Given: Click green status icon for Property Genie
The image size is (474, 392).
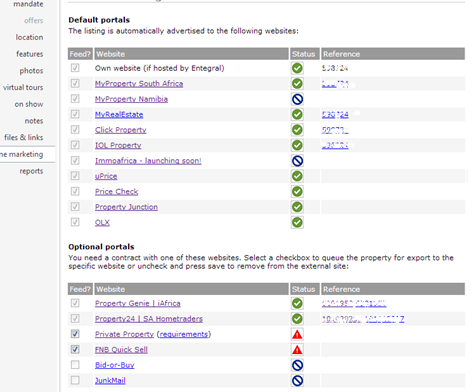Looking at the screenshot, I should pyautogui.click(x=297, y=303).
